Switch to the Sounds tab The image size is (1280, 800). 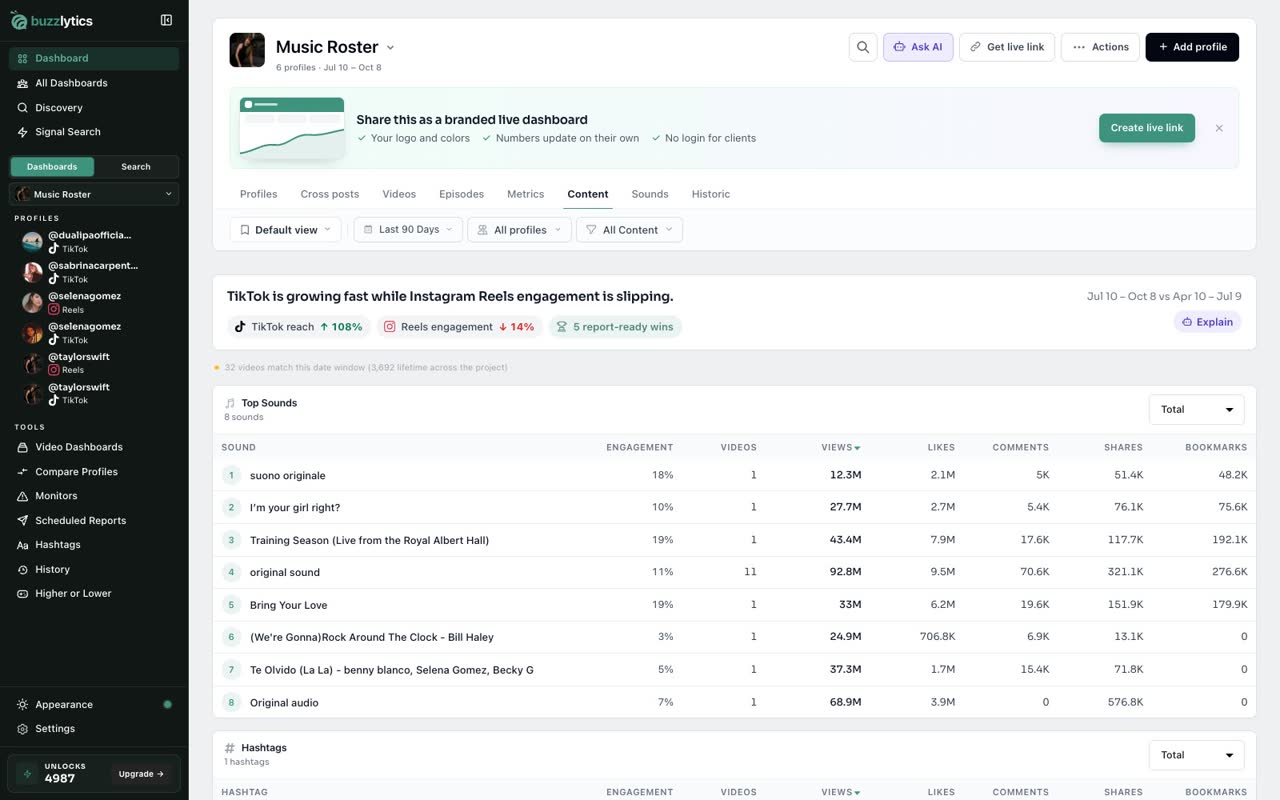[650, 194]
